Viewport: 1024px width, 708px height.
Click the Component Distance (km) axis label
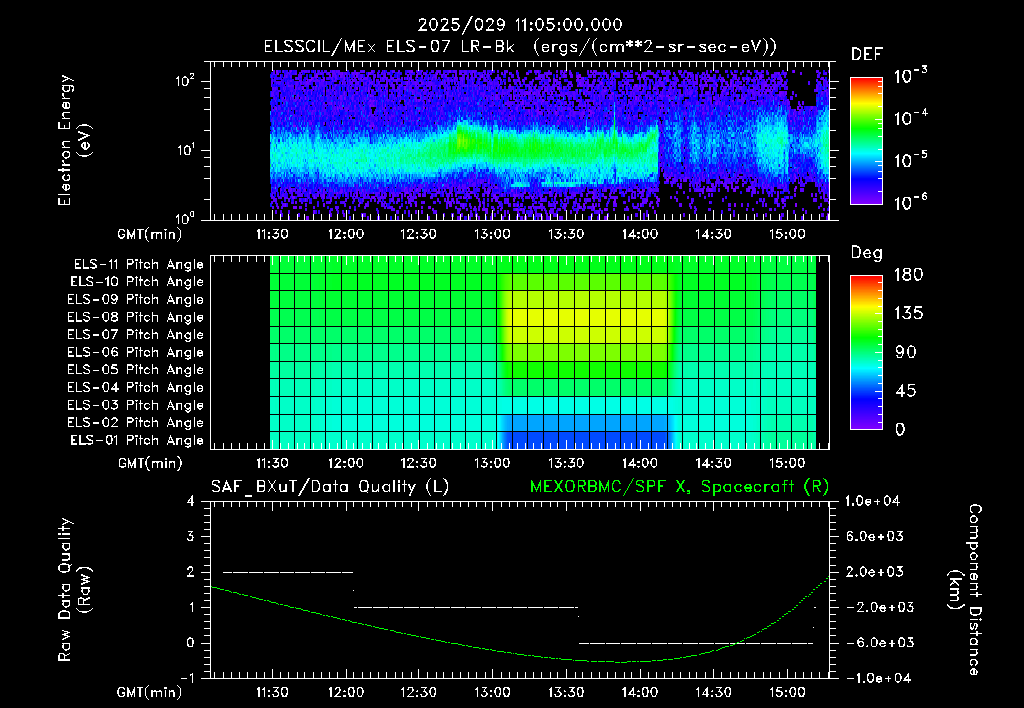[x=965, y=590]
